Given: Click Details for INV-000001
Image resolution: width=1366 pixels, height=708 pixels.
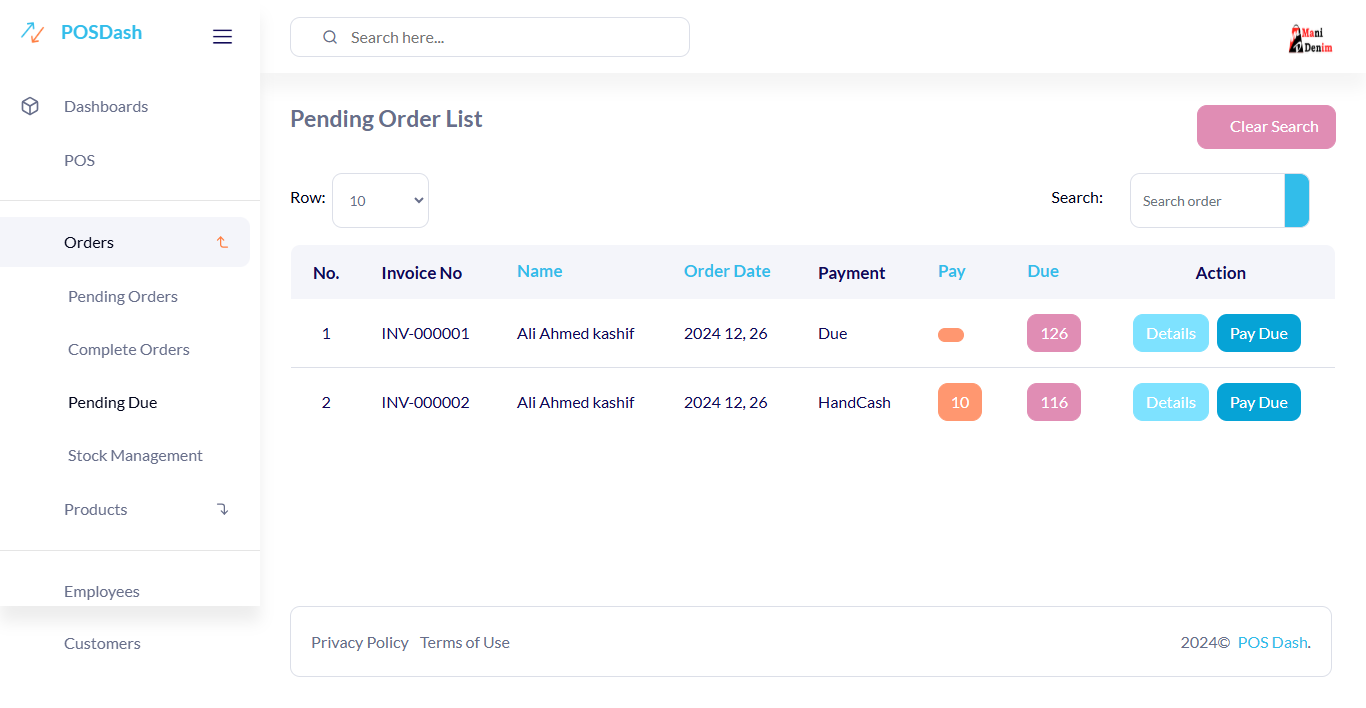Looking at the screenshot, I should pos(1171,333).
